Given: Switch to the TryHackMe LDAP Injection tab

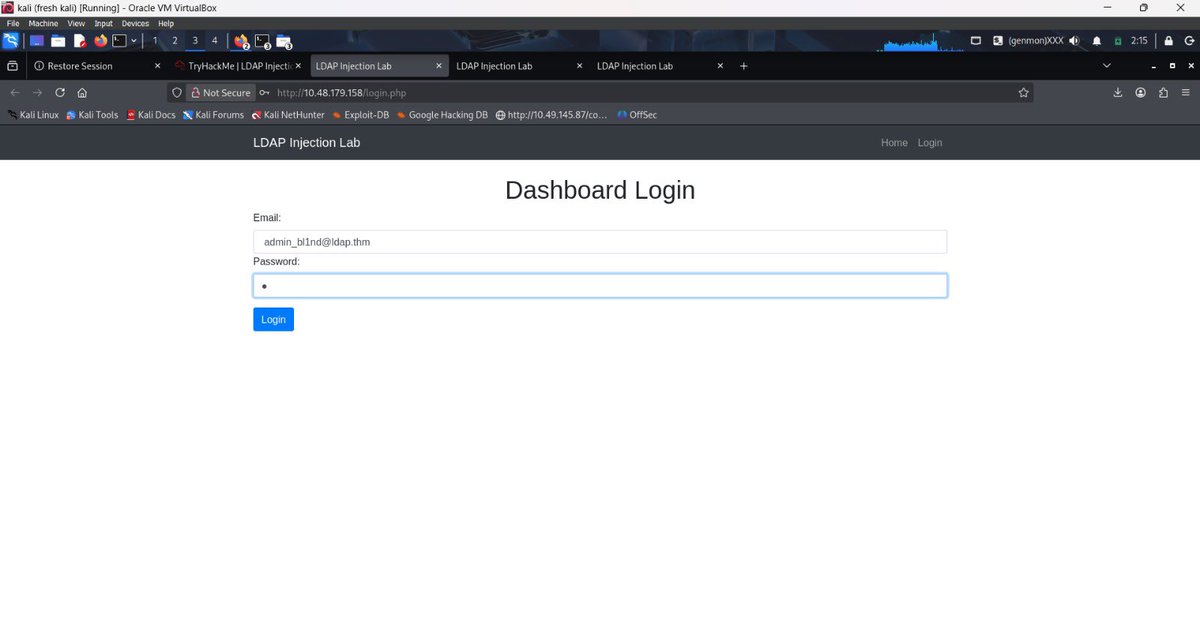Looking at the screenshot, I should [237, 66].
